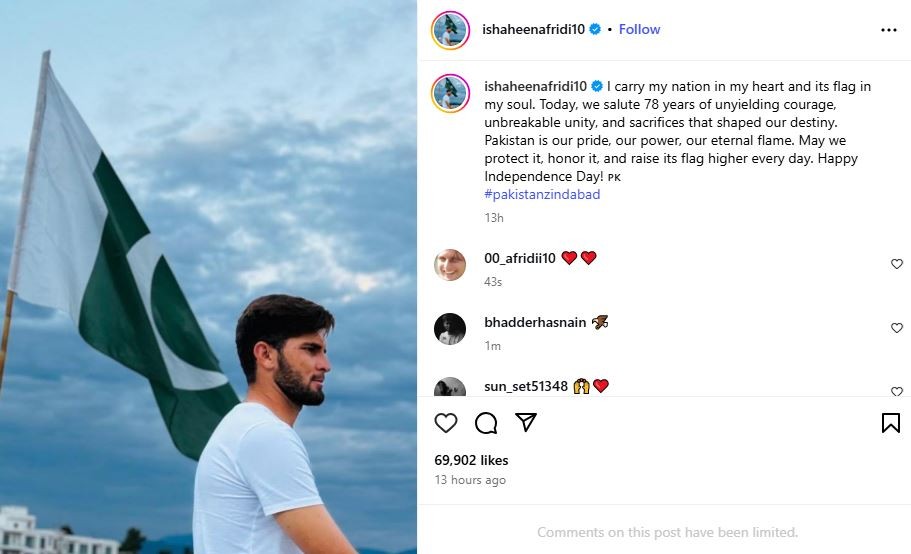Save post with bookmark icon

[890, 423]
